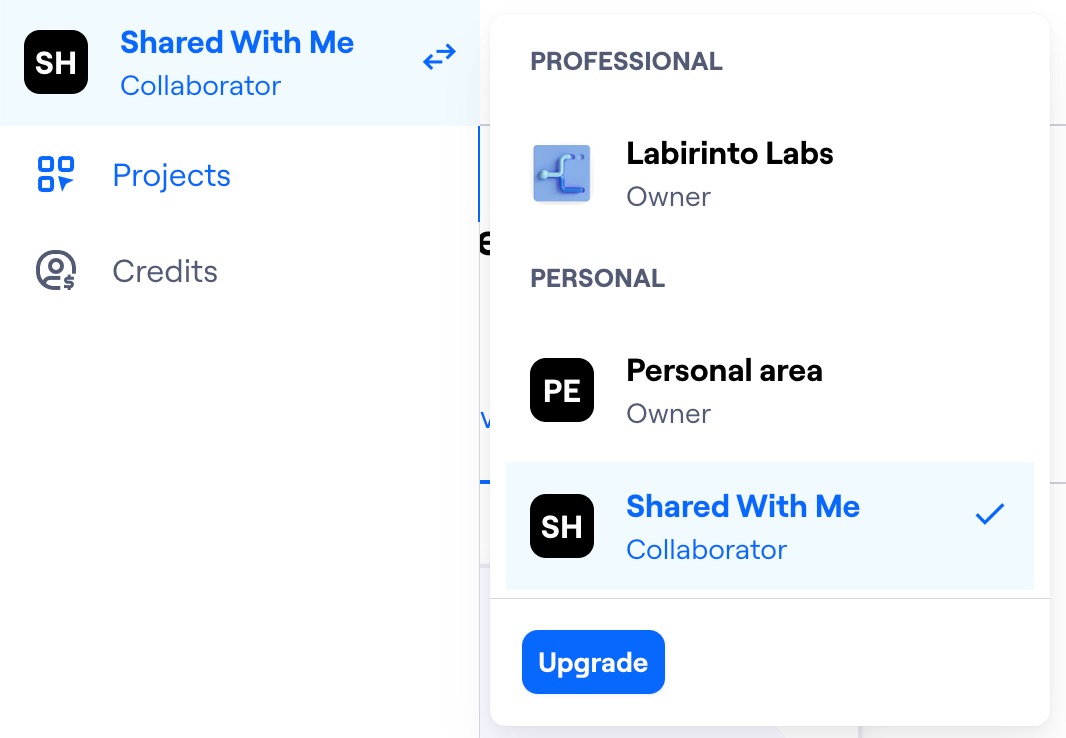Open Projects via its grid icon
This screenshot has width=1066, height=738.
coord(56,175)
